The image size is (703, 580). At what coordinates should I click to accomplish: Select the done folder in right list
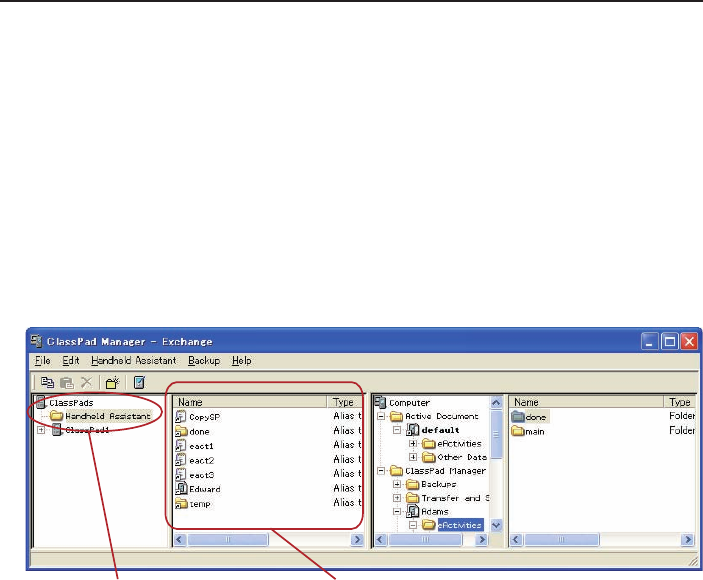coord(535,417)
